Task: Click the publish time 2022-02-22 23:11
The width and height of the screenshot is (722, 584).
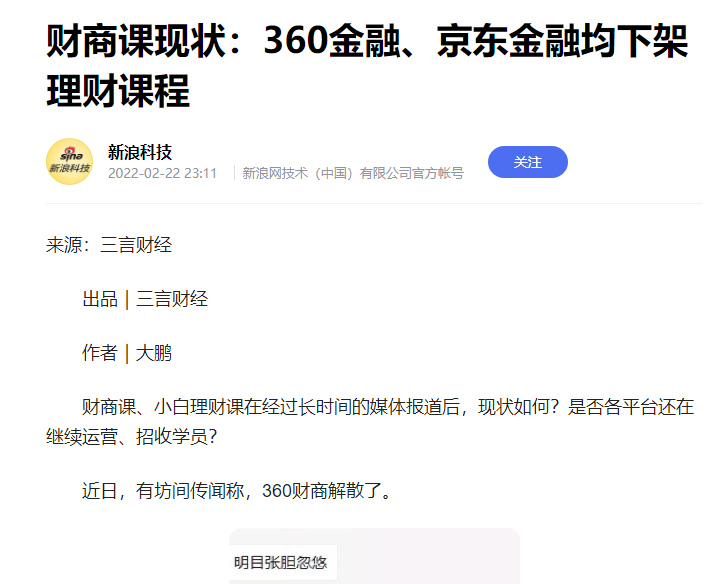Action: (162, 174)
